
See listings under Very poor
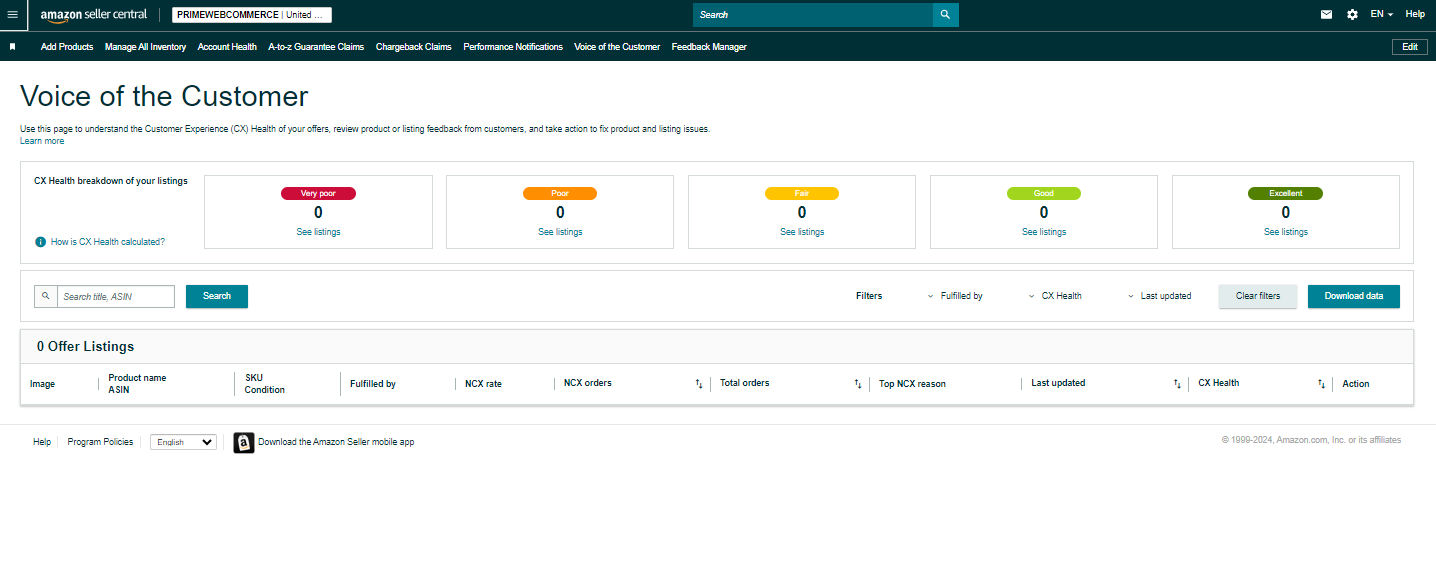tap(318, 232)
